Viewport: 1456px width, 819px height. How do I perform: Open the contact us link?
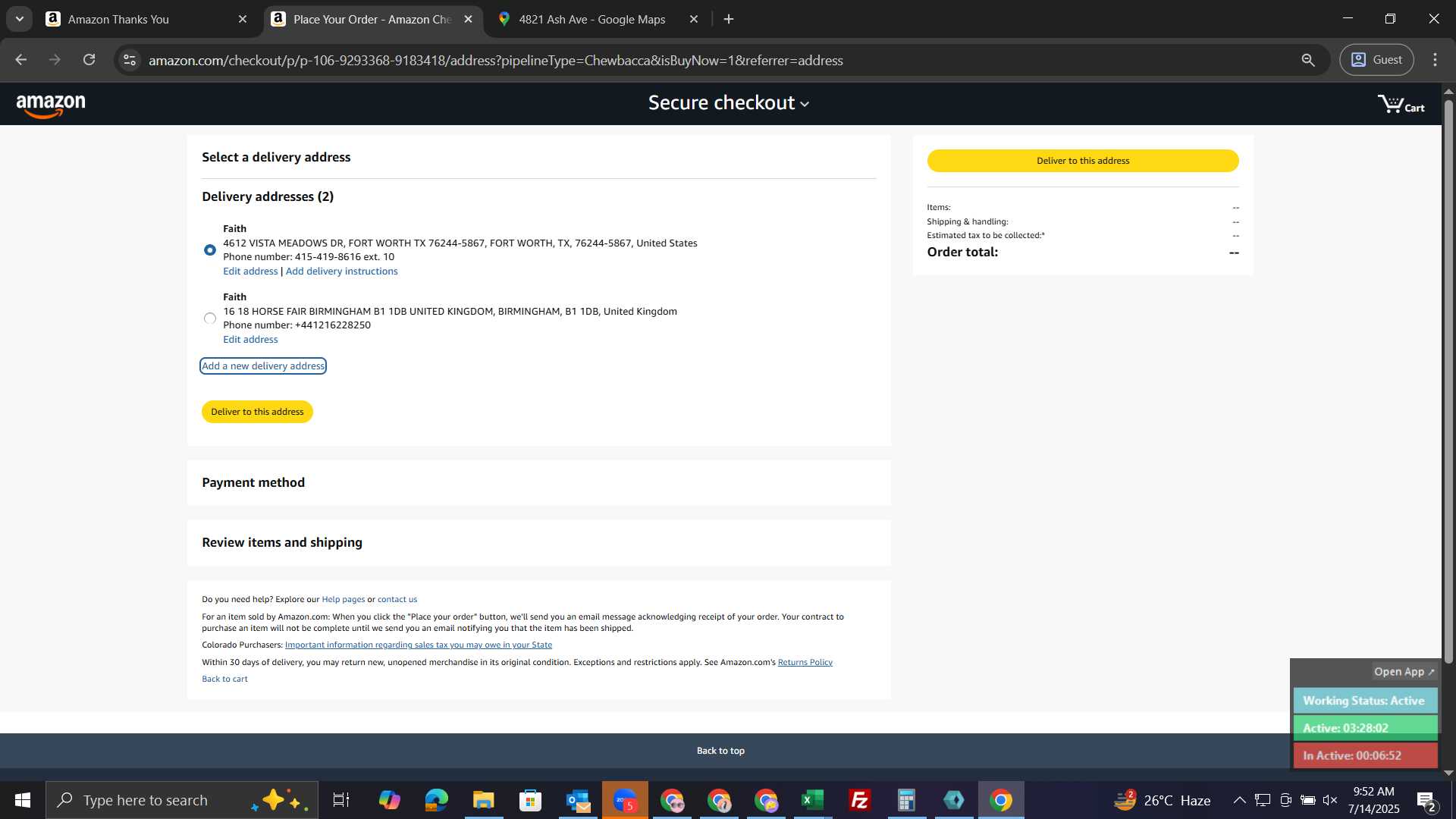point(397,599)
